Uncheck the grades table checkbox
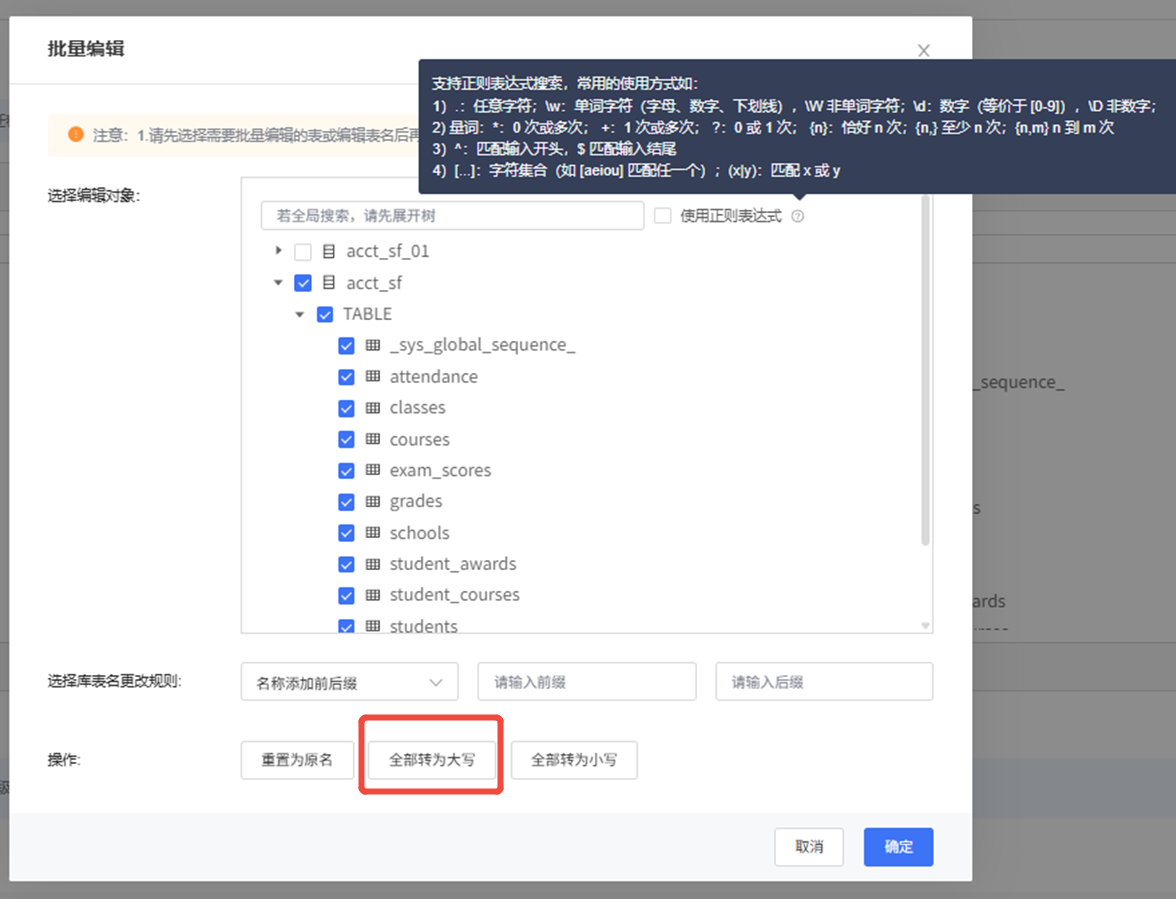 [346, 502]
